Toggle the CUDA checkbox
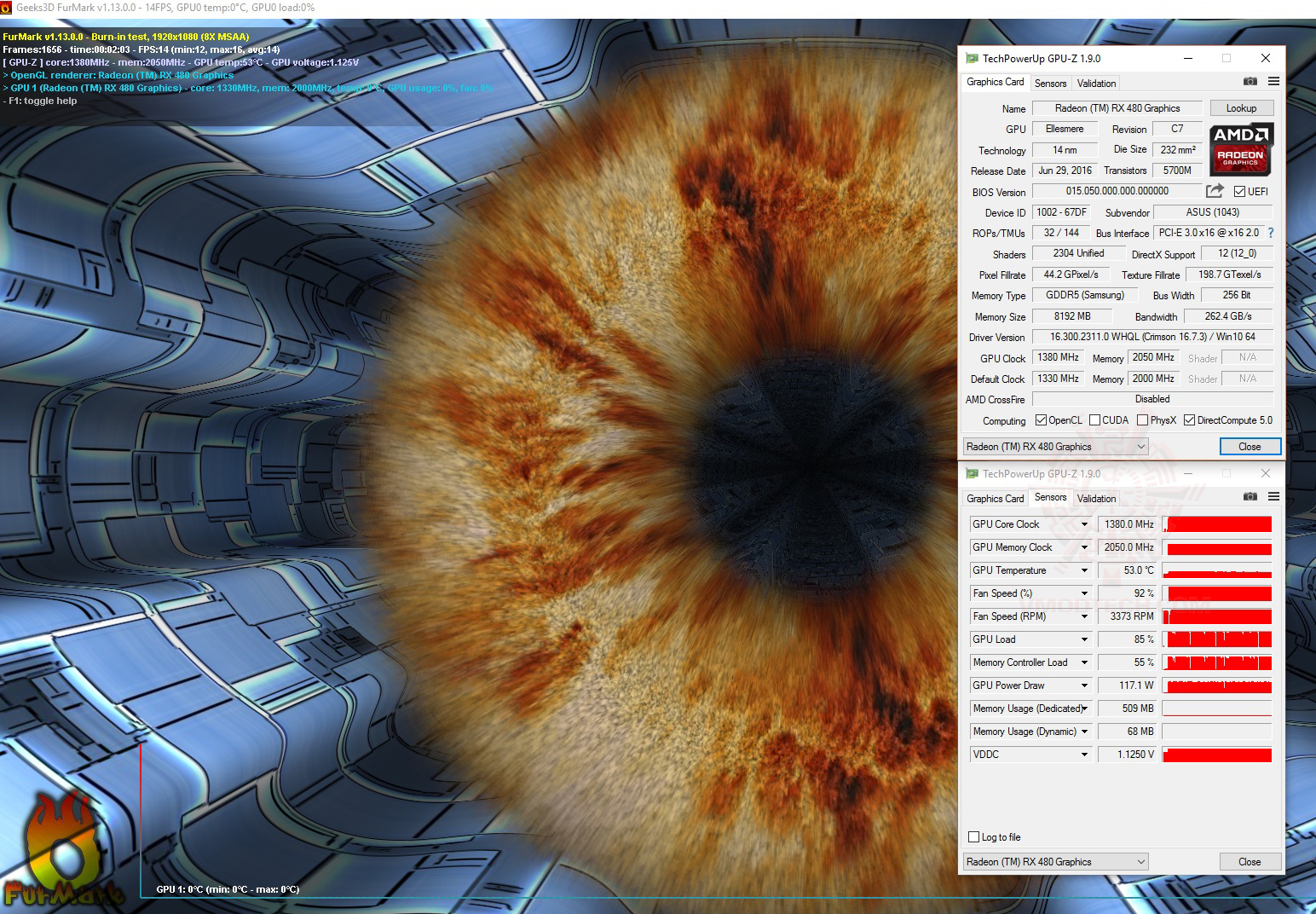 point(1094,420)
